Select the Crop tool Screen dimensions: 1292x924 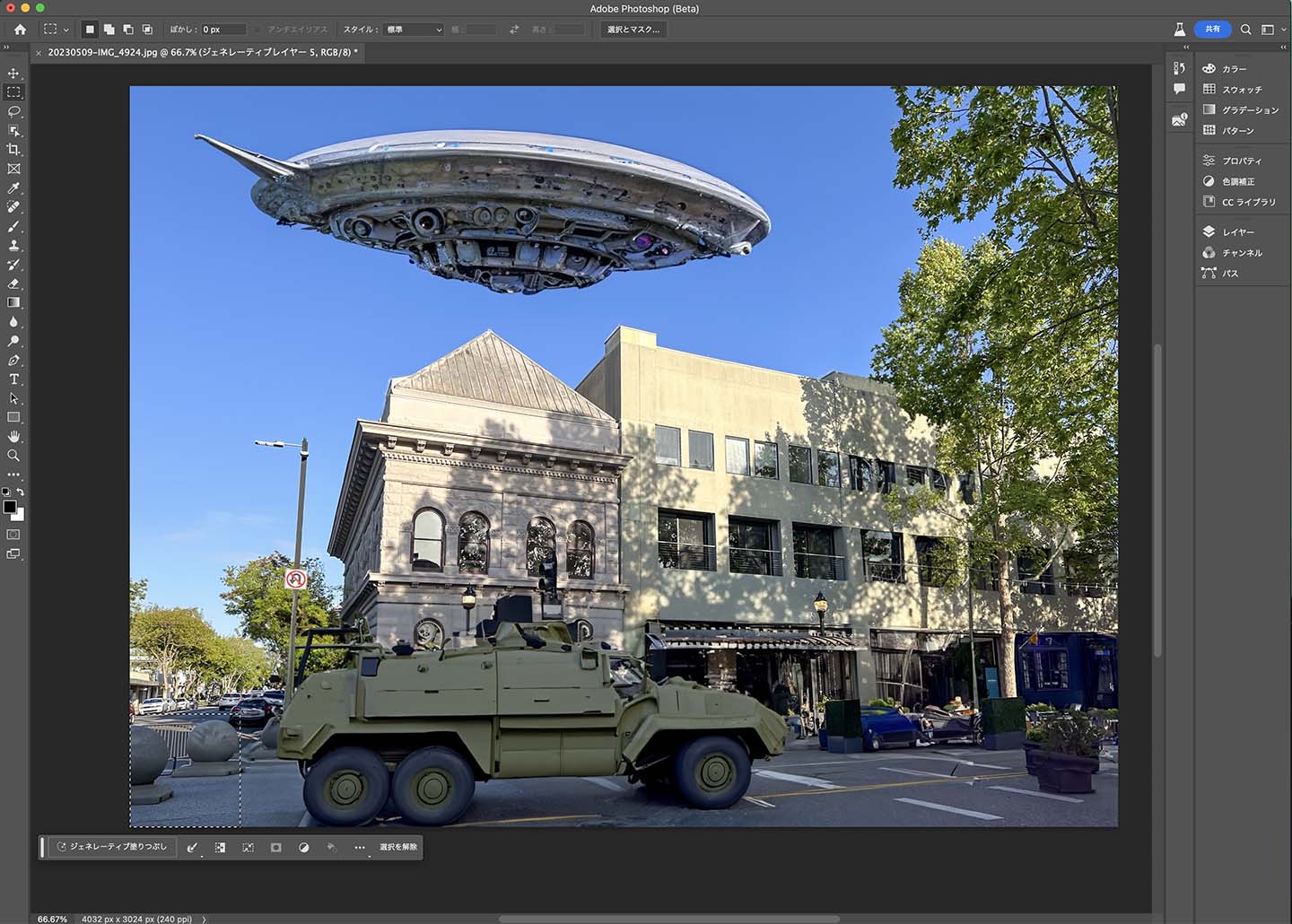click(13, 150)
